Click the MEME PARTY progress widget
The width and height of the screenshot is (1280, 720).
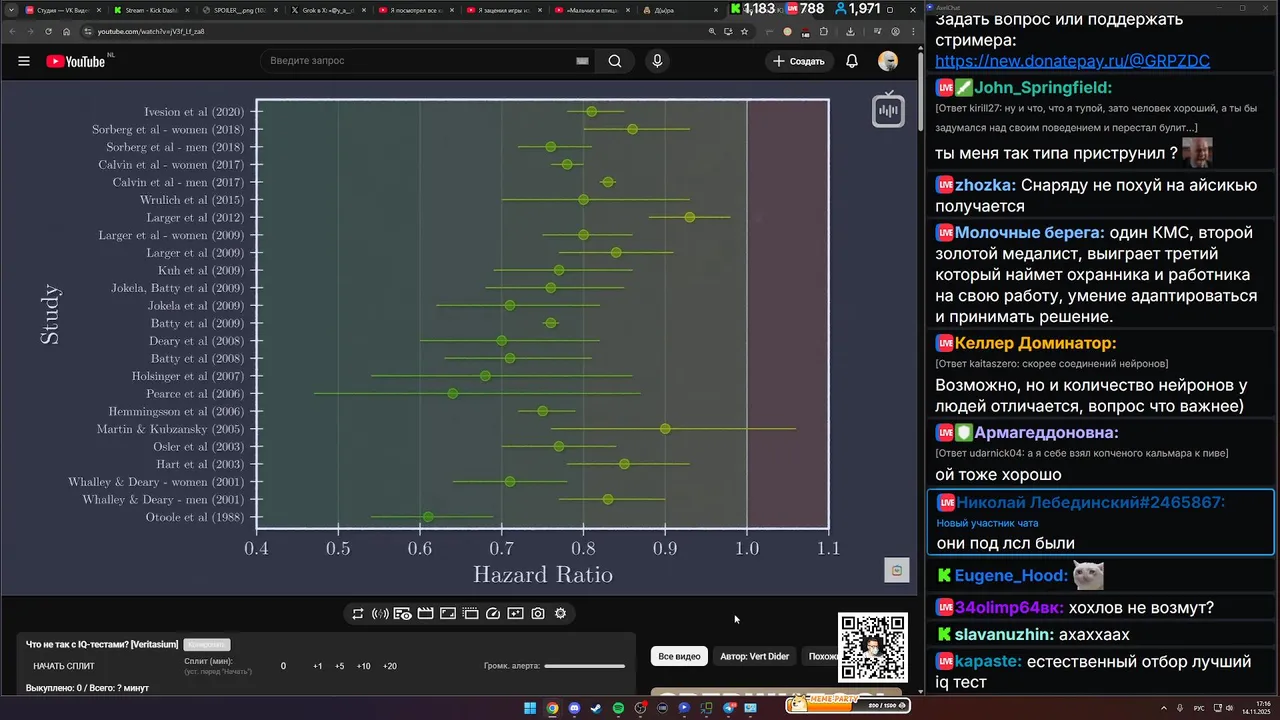point(848,705)
